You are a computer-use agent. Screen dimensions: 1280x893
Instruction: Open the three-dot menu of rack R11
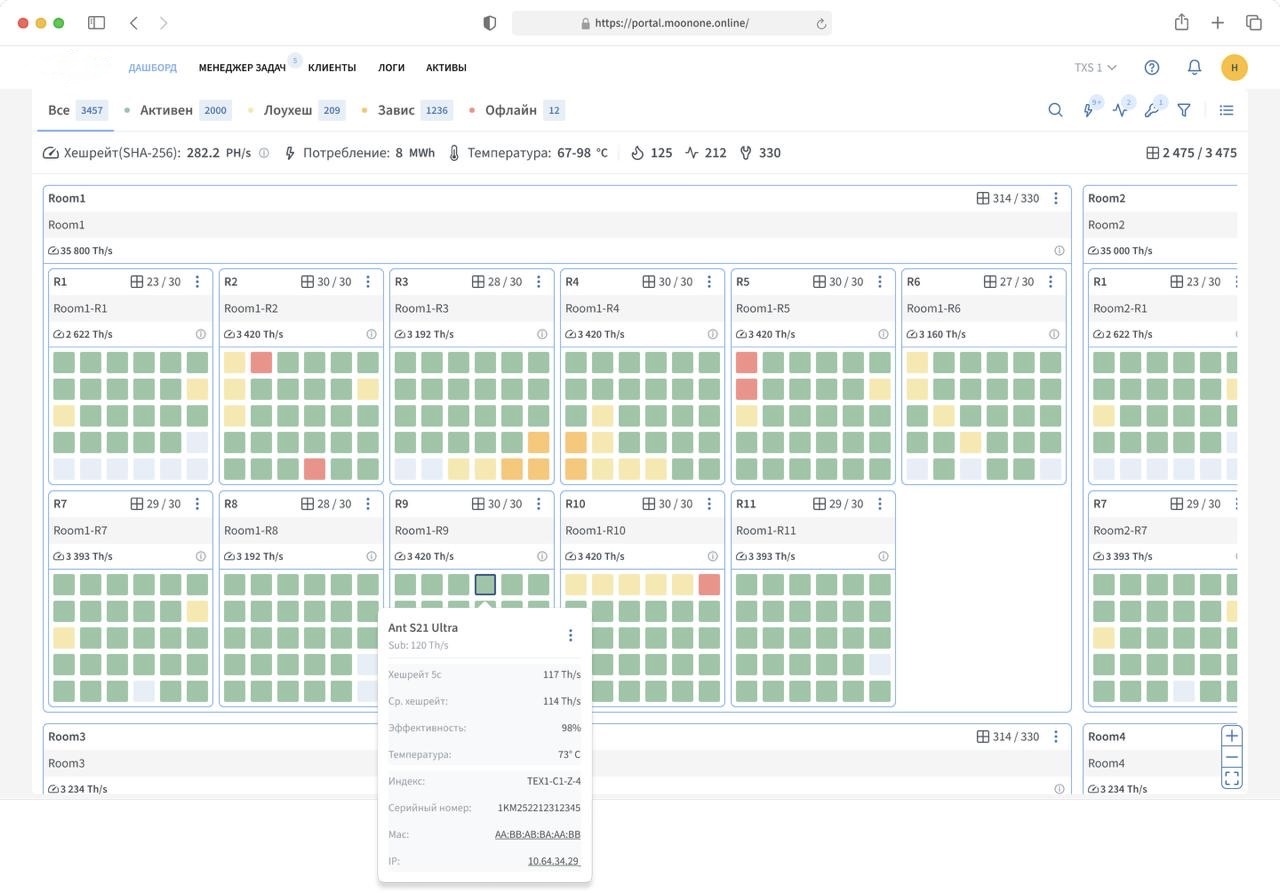tap(880, 504)
